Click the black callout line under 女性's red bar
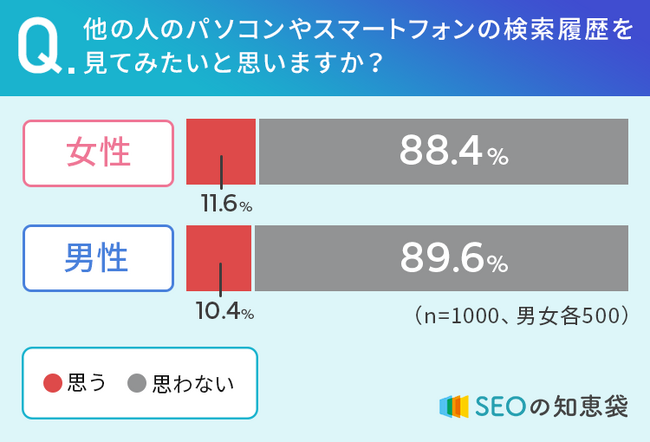Screen dimensions: 650x442 coord(222,172)
